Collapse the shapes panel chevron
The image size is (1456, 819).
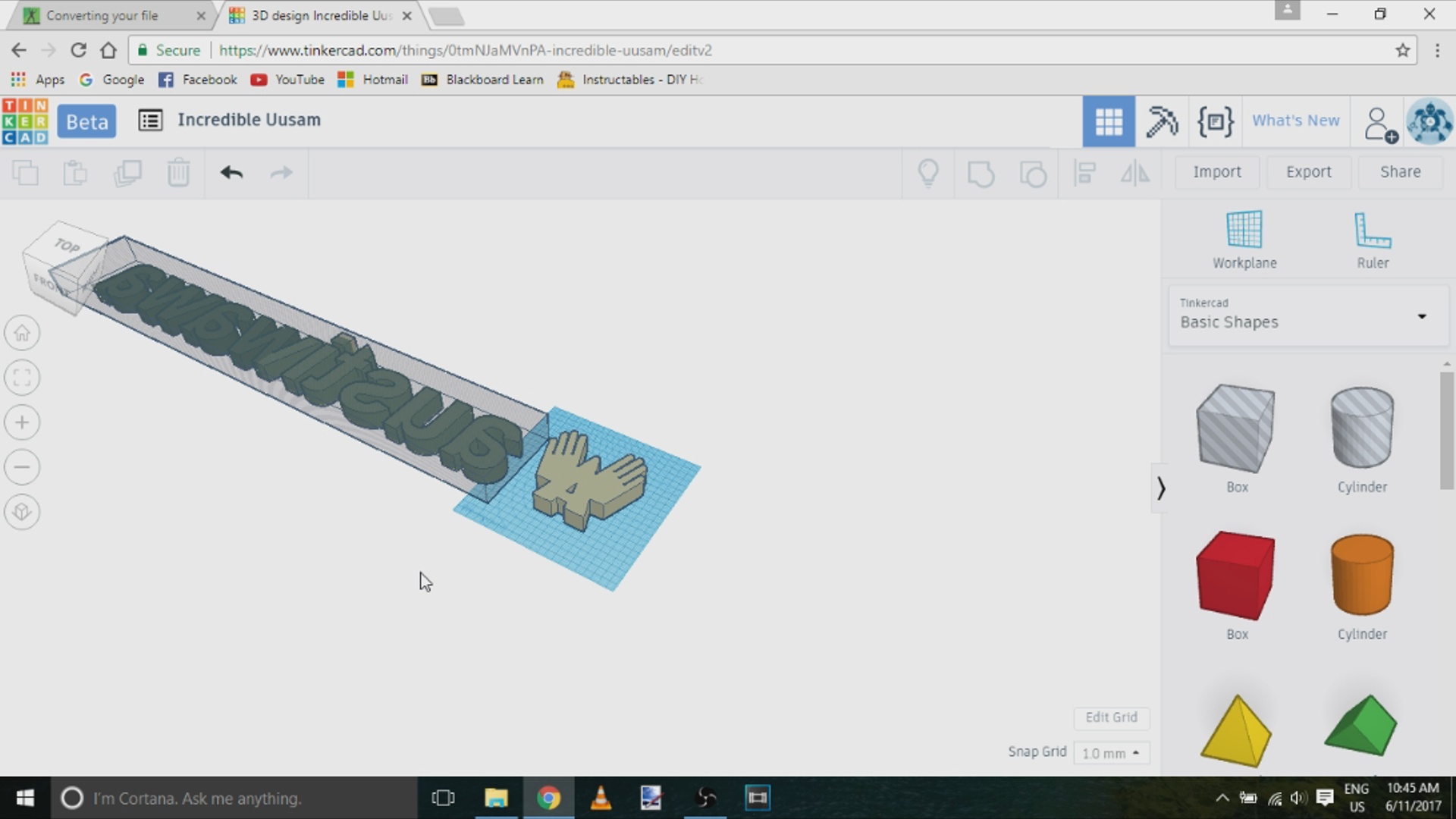click(x=1160, y=488)
